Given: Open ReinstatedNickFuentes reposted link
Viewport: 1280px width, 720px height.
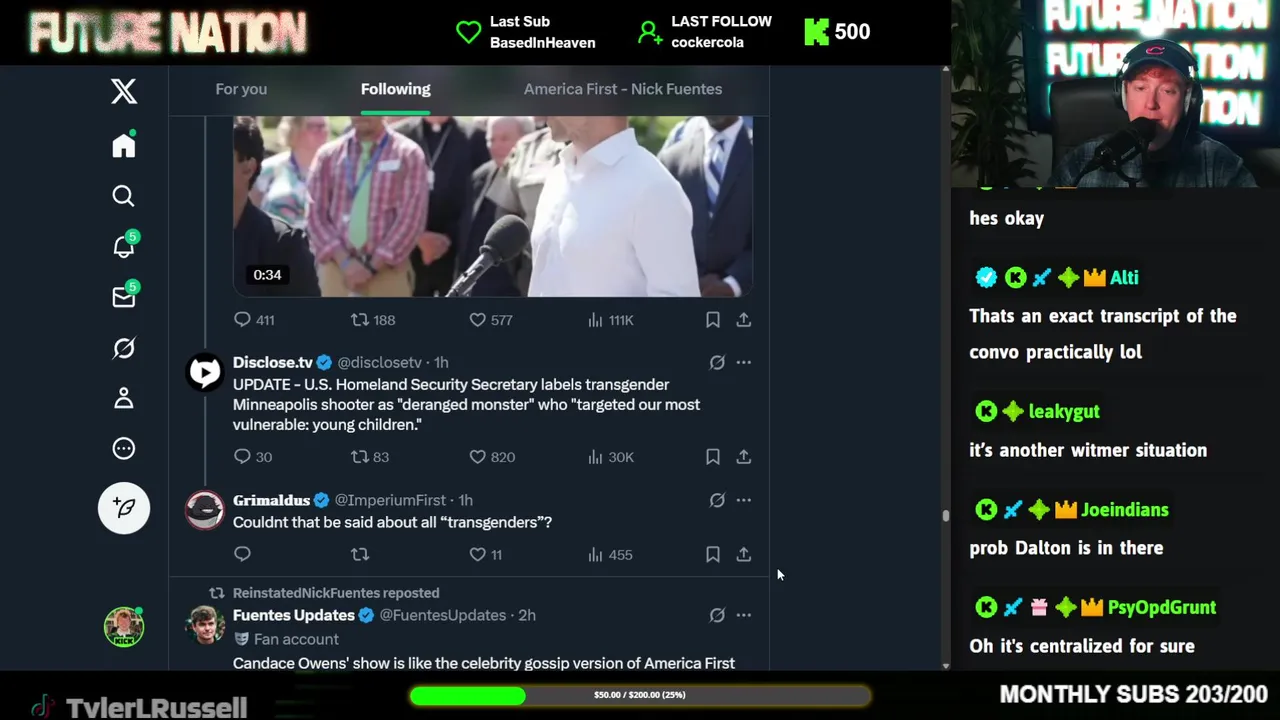Looking at the screenshot, I should coord(336,593).
